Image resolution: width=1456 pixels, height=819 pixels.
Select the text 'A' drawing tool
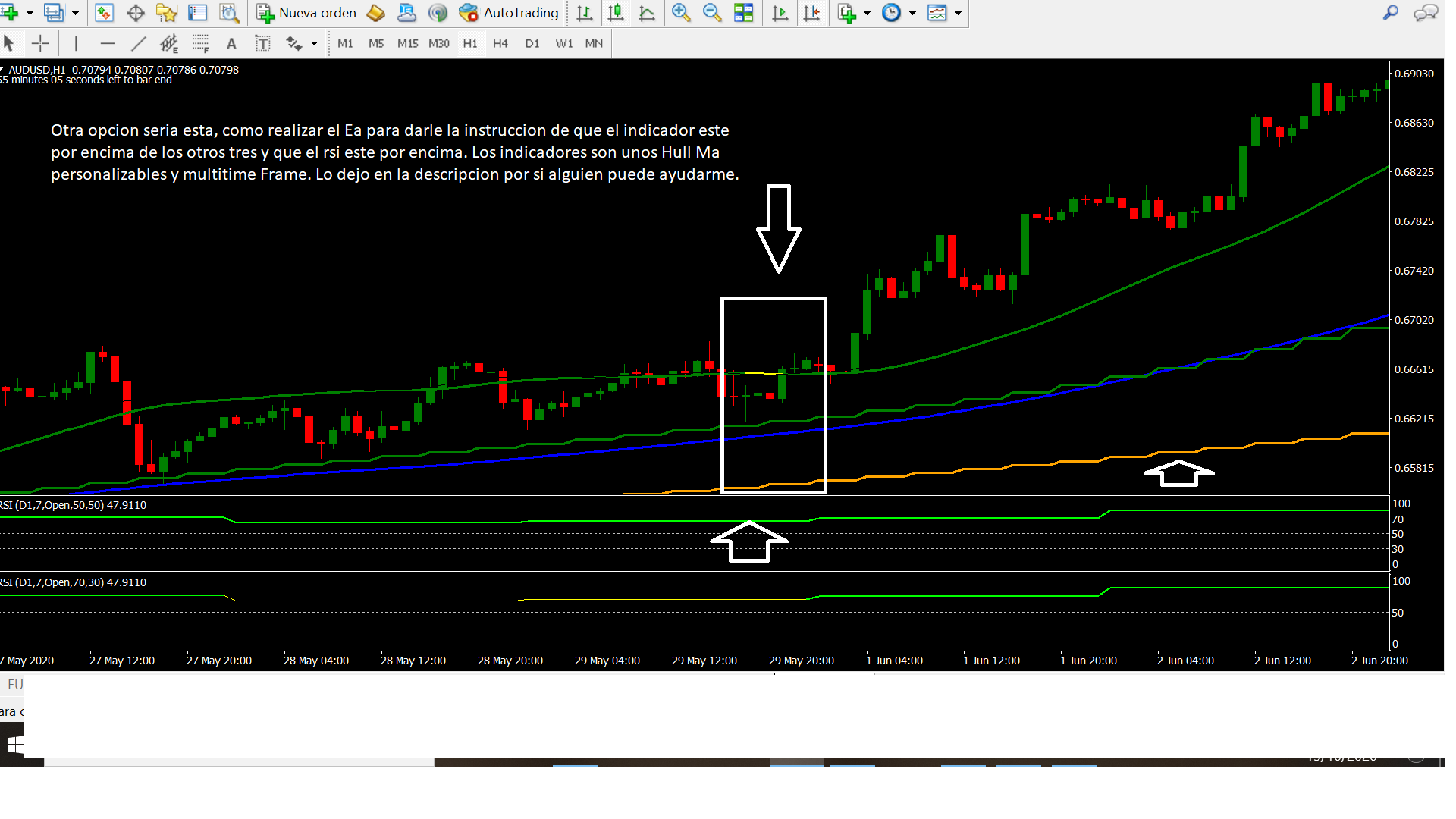point(231,43)
